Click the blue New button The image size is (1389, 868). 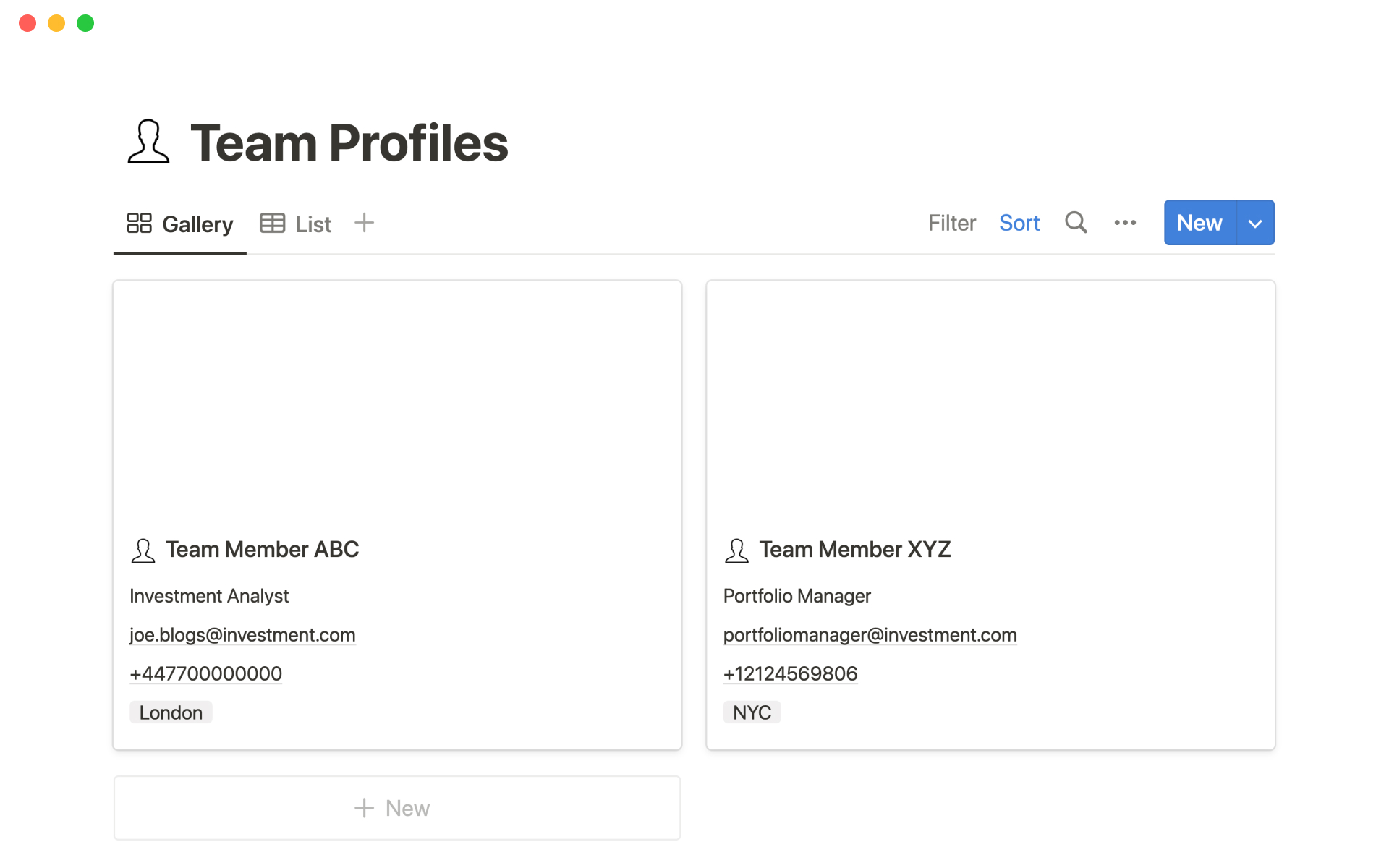click(x=1199, y=223)
